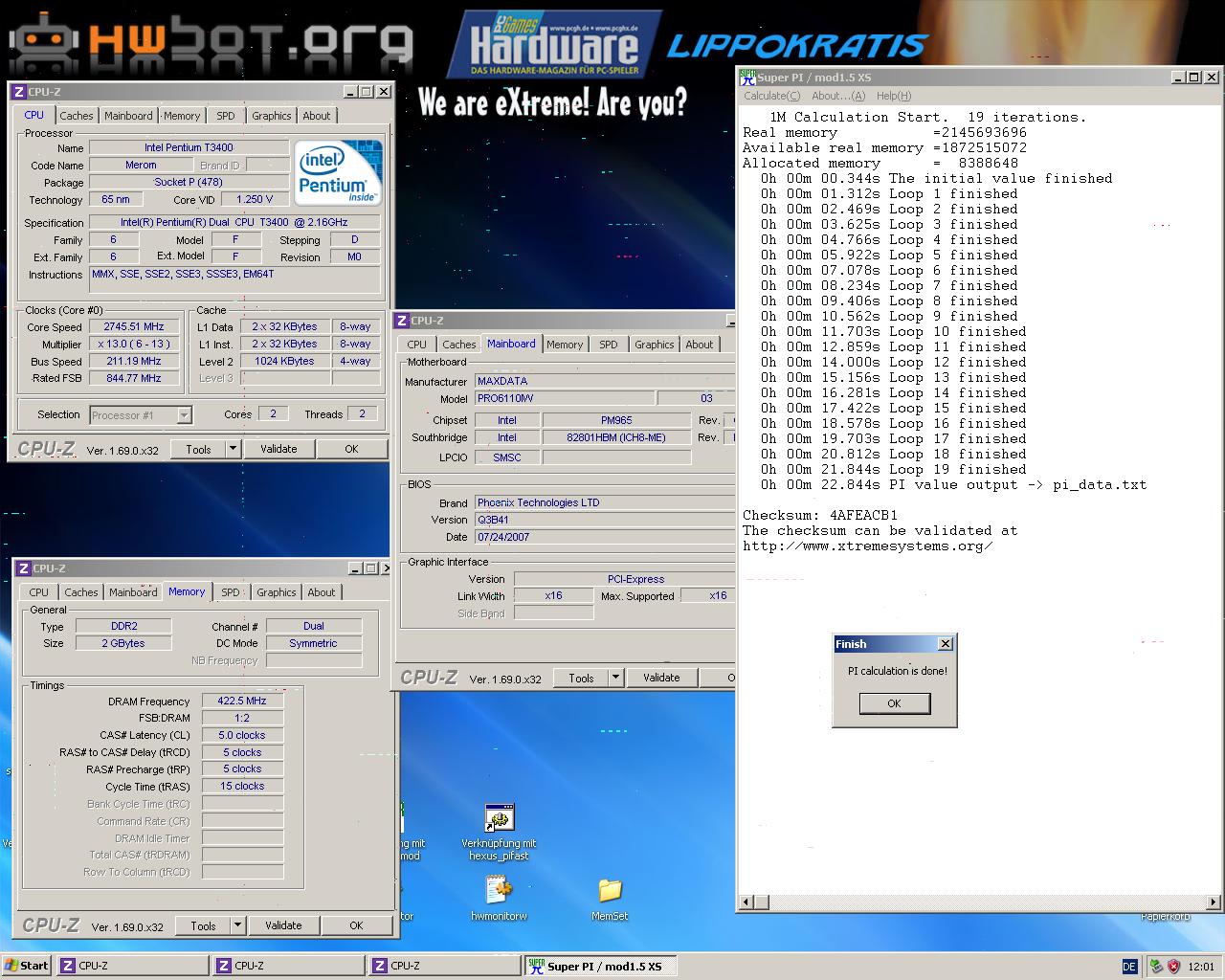Screen dimensions: 1225x980
Task: Click OK in Memory CPU-Z window
Action: [356, 925]
